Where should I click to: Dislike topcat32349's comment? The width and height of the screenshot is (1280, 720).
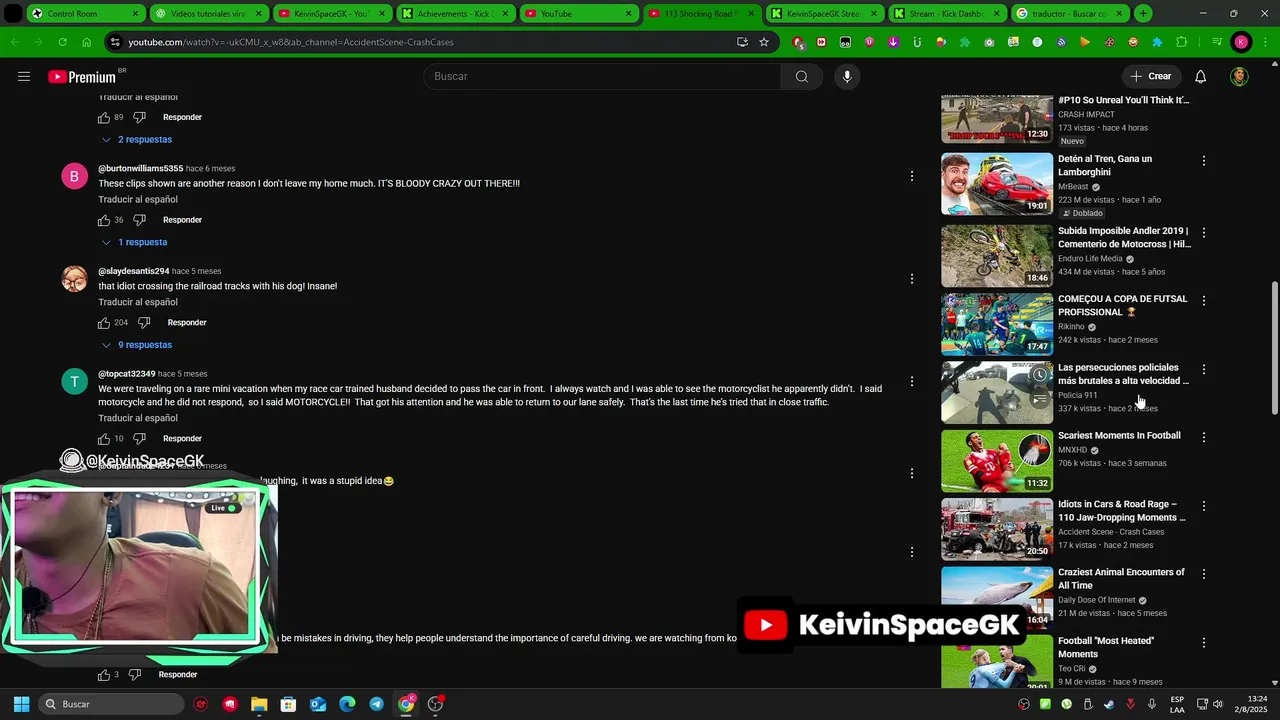(140, 439)
